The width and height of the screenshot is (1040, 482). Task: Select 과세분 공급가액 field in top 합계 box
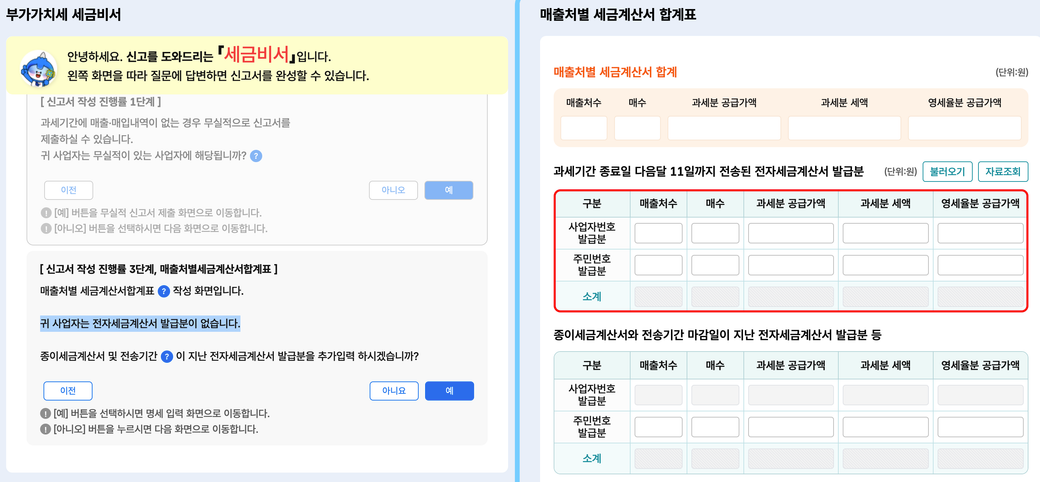pyautogui.click(x=724, y=128)
